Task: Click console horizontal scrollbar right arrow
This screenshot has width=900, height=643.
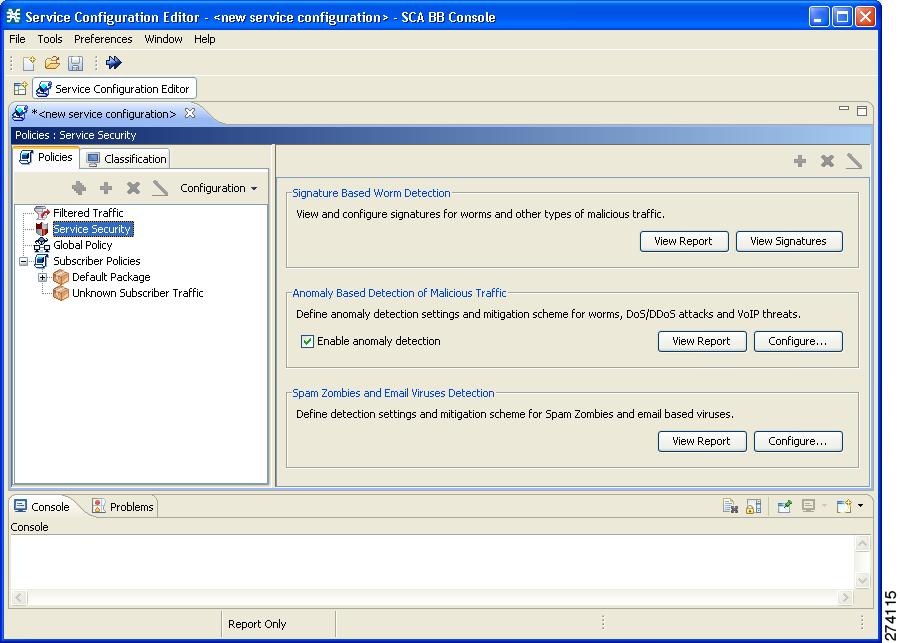Action: pos(845,598)
